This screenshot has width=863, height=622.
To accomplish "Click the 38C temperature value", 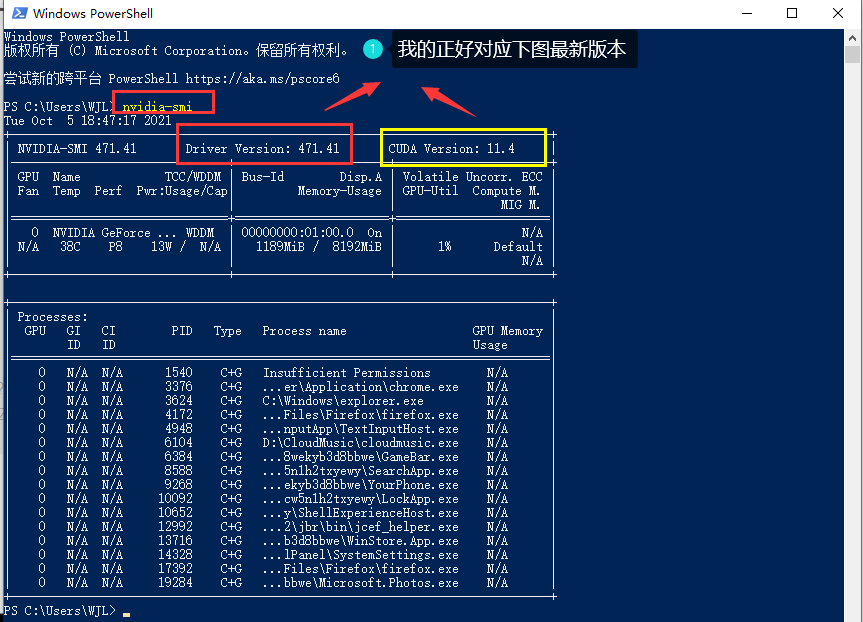I will [x=70, y=247].
